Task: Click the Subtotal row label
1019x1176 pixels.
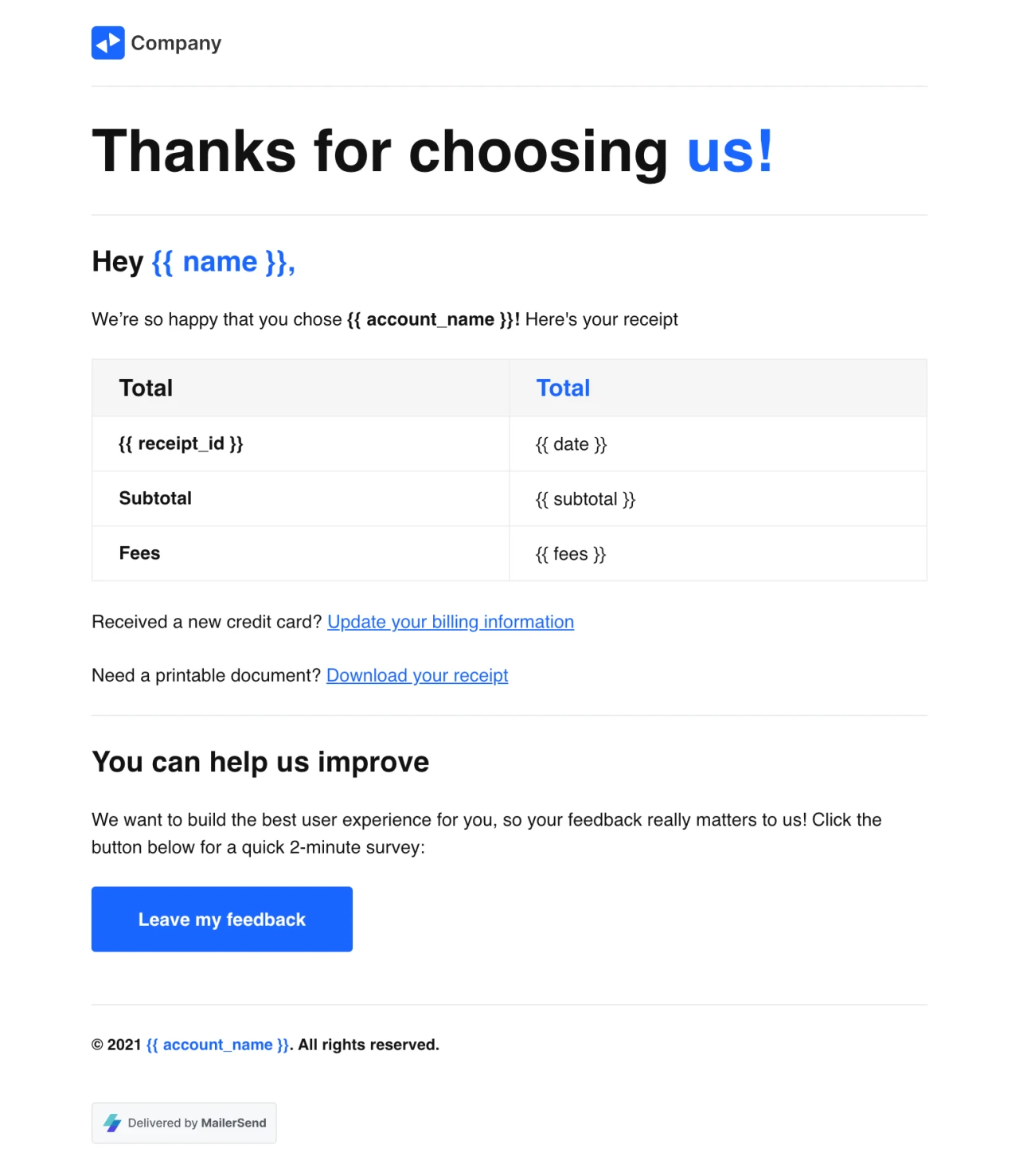Action: point(155,498)
